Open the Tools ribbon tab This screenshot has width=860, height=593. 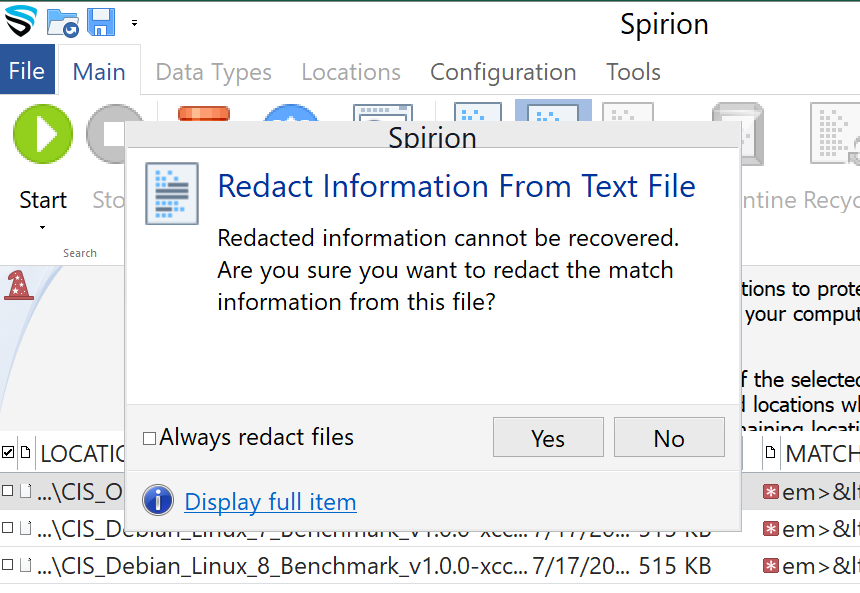tap(633, 72)
